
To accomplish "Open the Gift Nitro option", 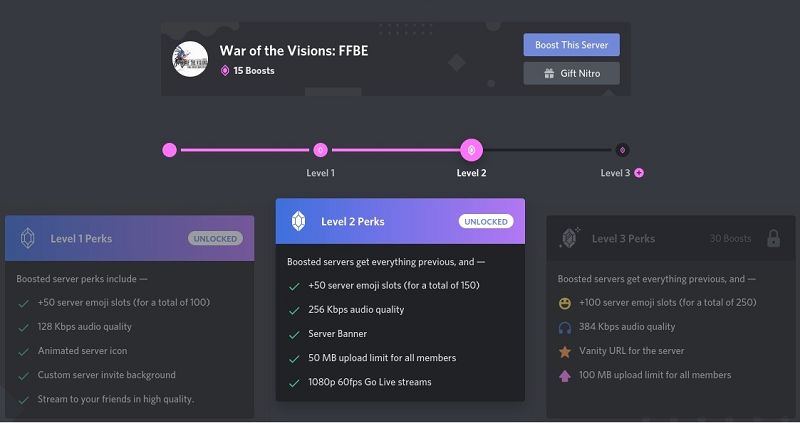I will 571,73.
